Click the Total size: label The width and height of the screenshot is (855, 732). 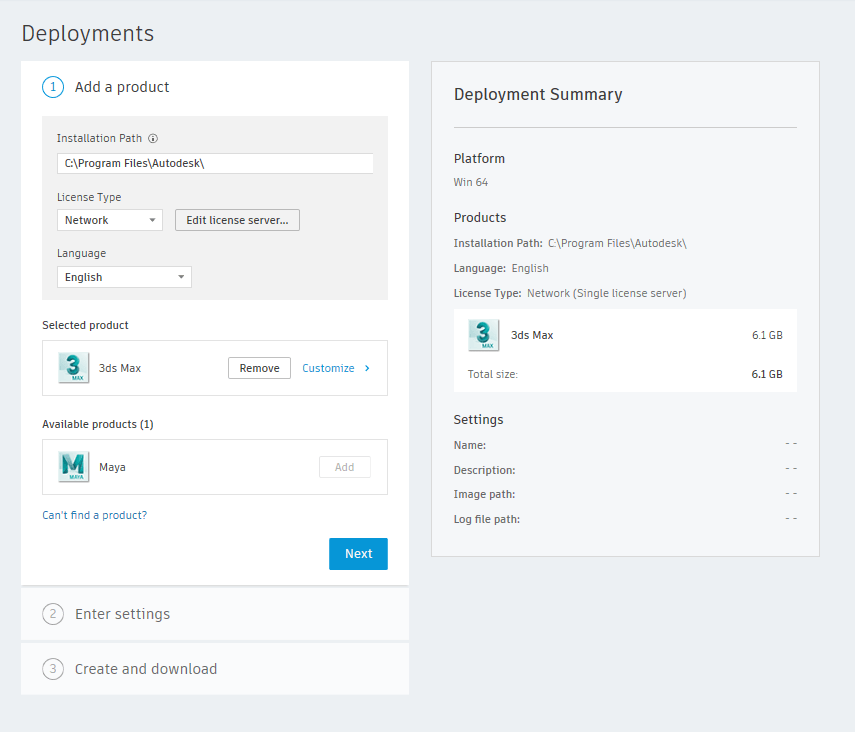coord(493,374)
